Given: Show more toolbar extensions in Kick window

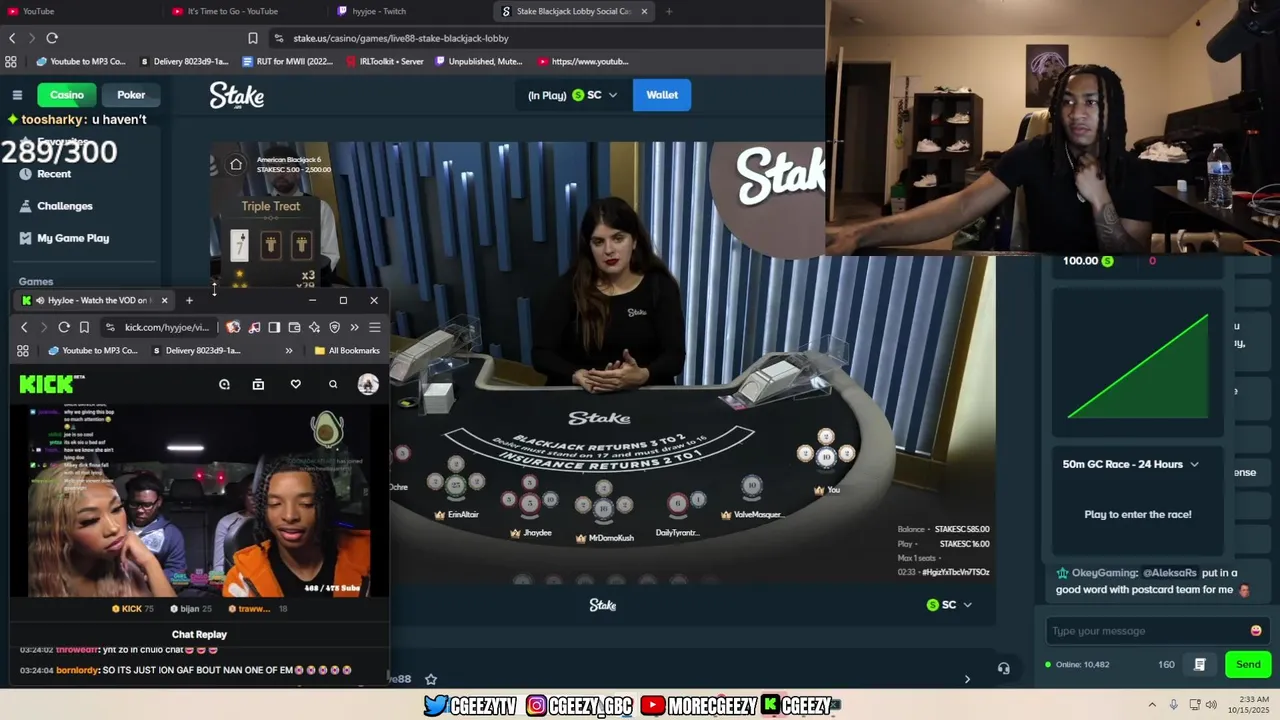Looking at the screenshot, I should coord(354,327).
